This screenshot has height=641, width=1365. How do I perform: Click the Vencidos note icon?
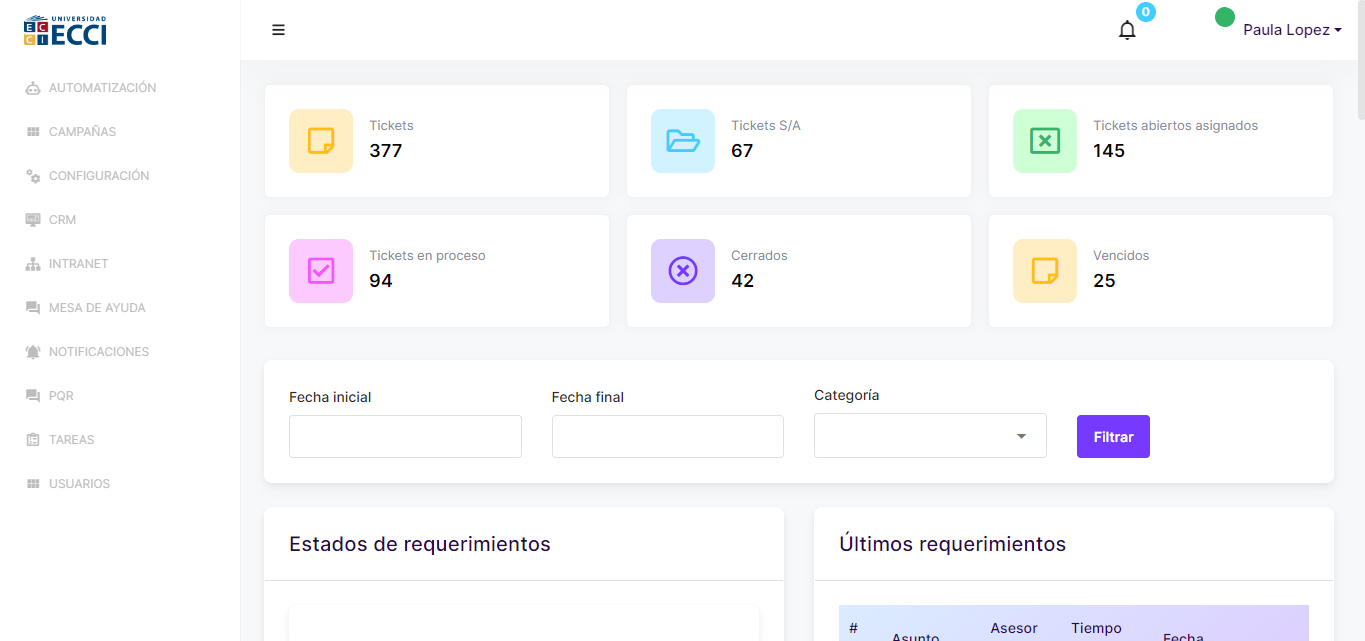pyautogui.click(x=1045, y=271)
